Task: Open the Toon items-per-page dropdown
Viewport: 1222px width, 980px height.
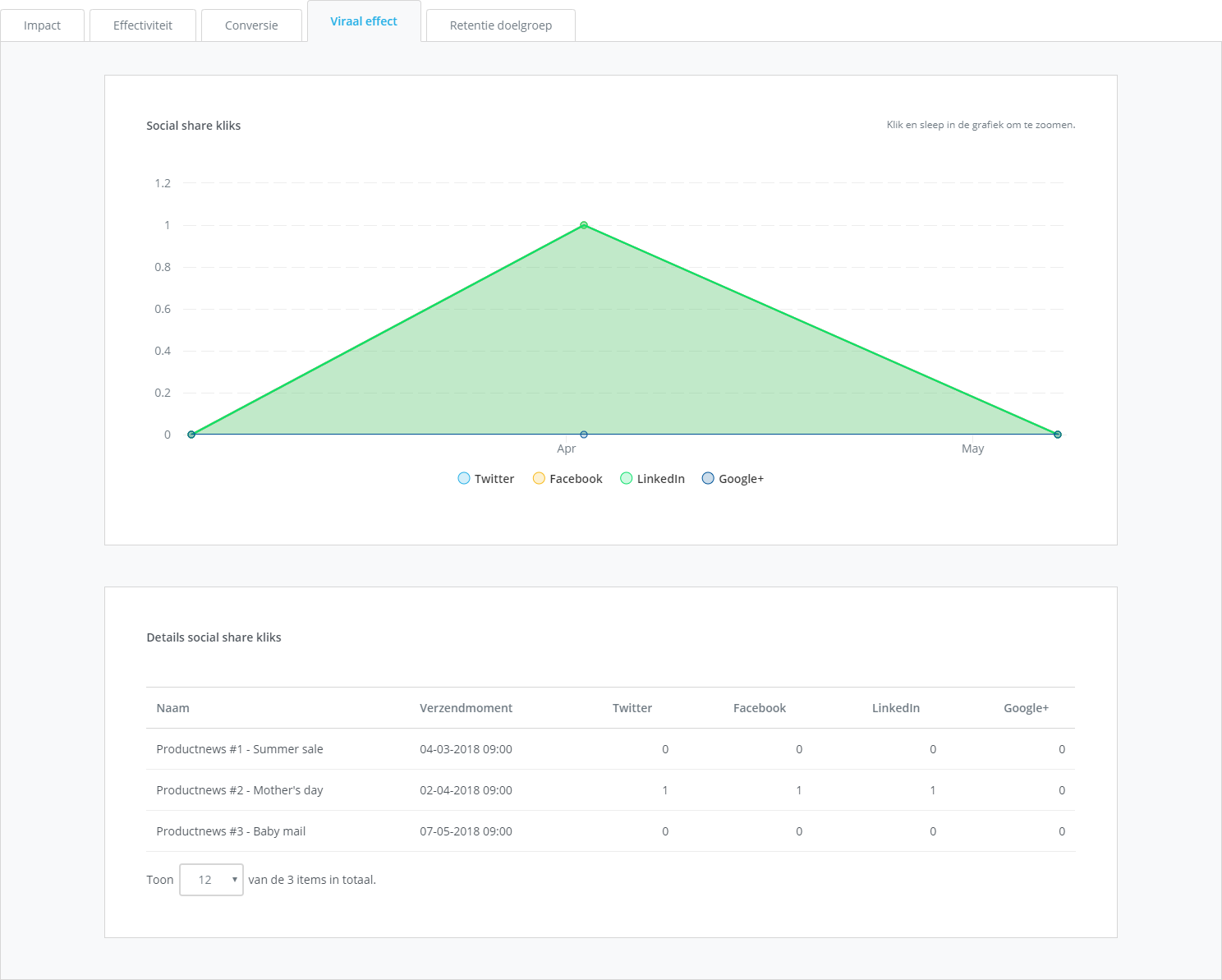Action: 211,880
